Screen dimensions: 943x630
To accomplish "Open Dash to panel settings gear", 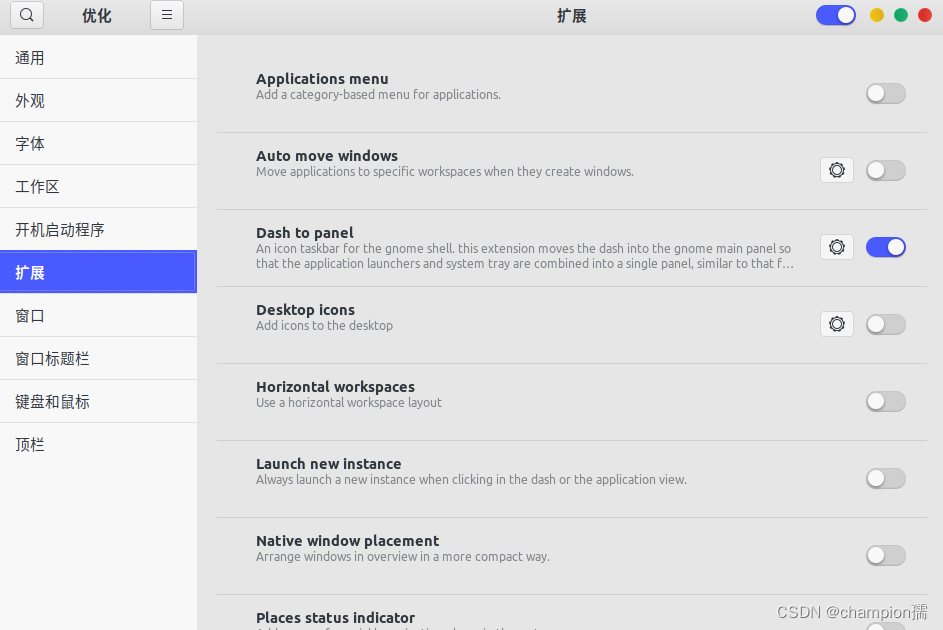I will point(837,247).
